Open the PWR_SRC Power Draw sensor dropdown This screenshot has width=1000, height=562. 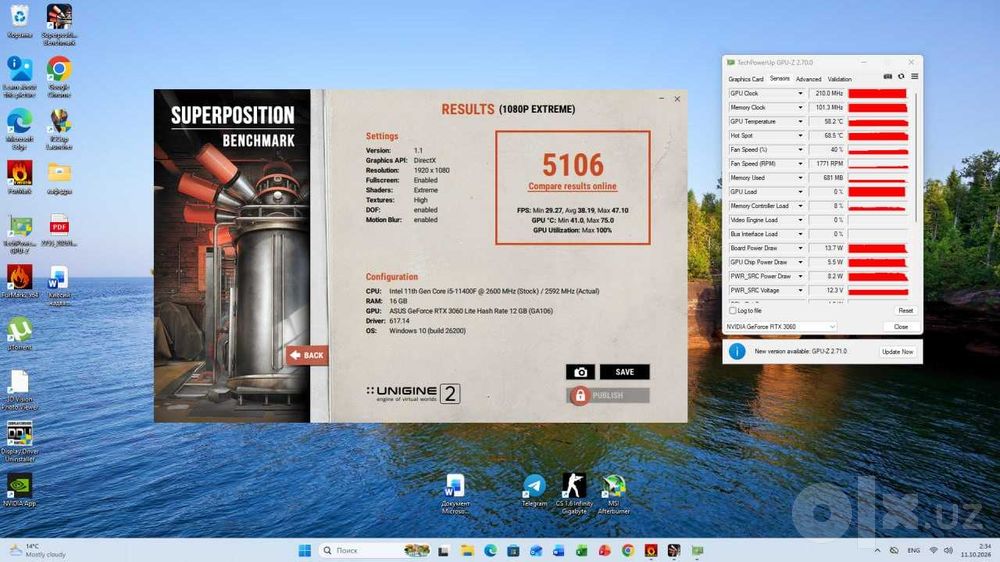[800, 276]
